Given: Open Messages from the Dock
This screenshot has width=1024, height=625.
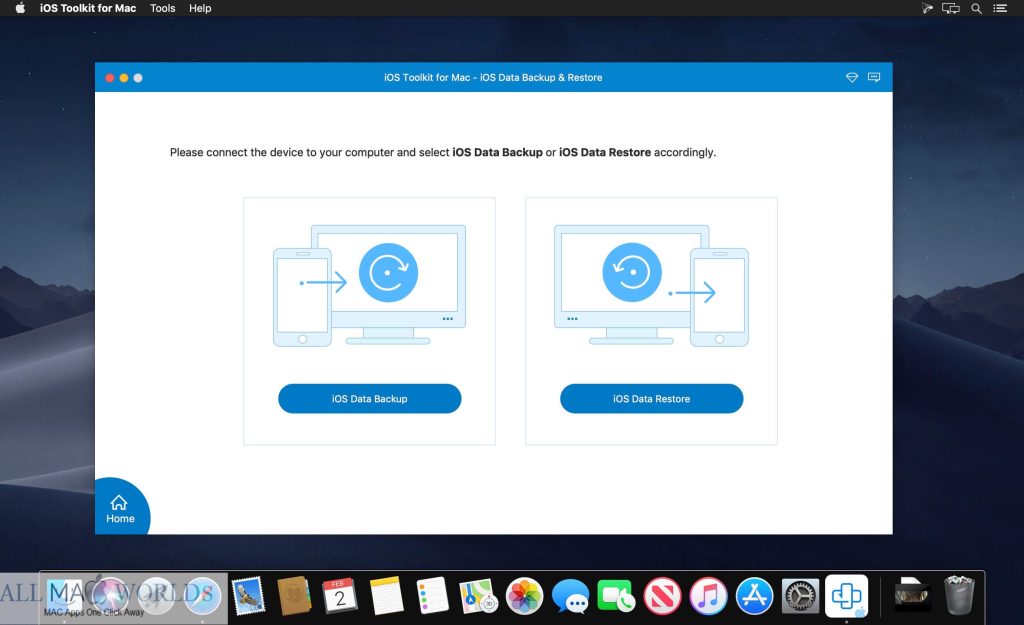Looking at the screenshot, I should [570, 596].
